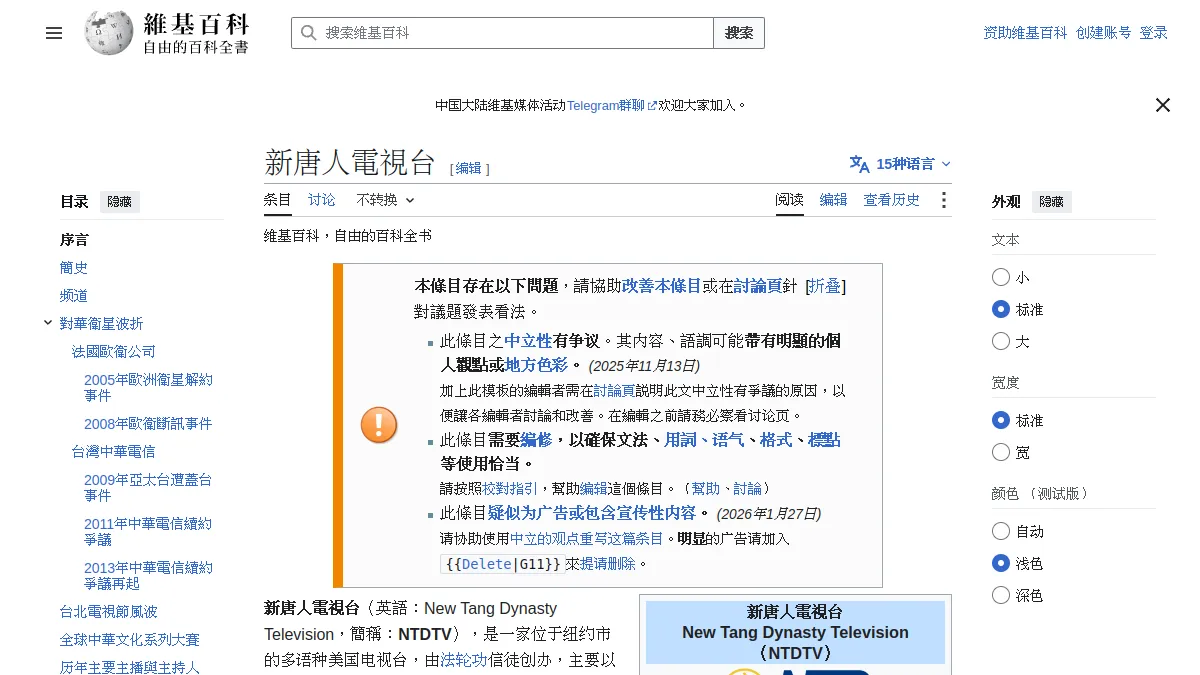Open the Telegram群聊 external link

click(x=612, y=105)
